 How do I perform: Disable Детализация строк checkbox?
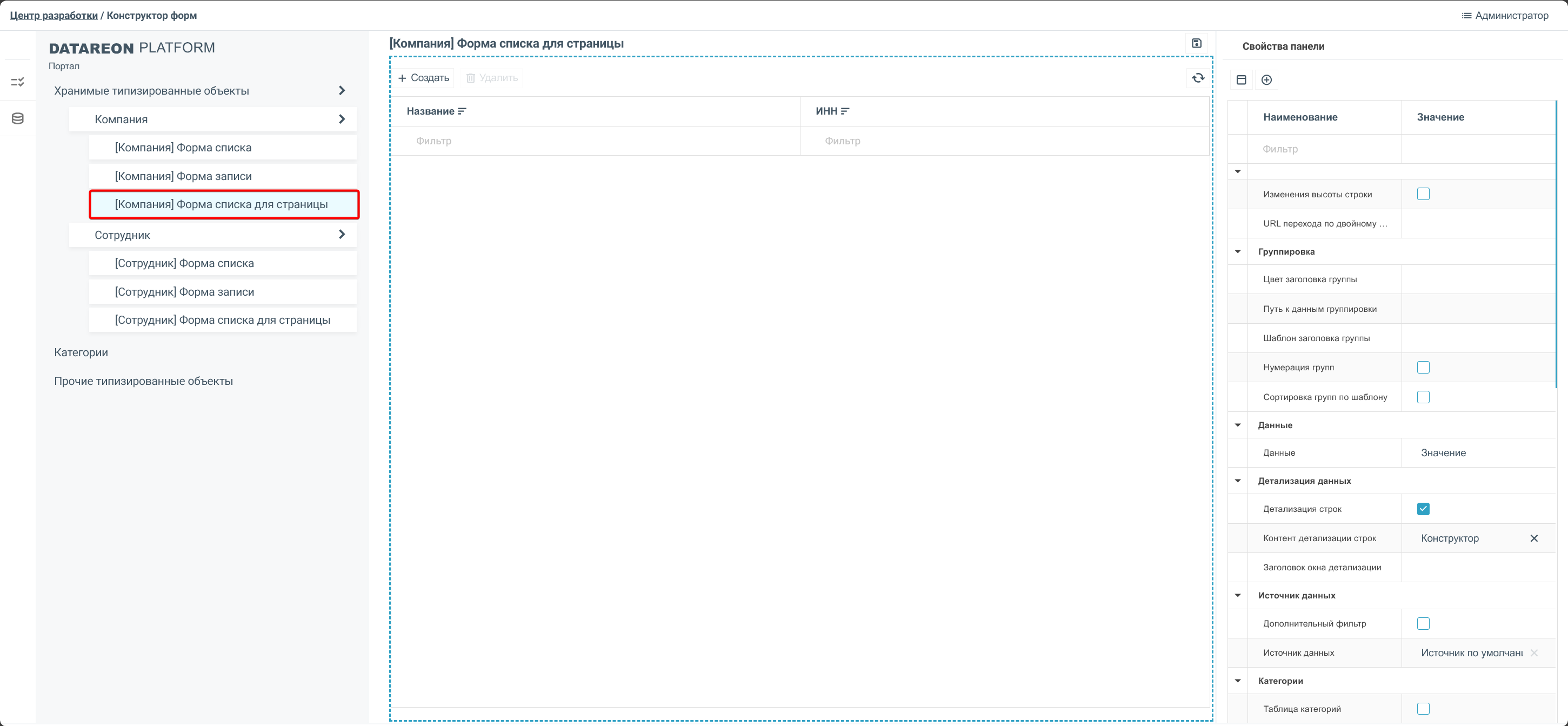coord(1423,509)
